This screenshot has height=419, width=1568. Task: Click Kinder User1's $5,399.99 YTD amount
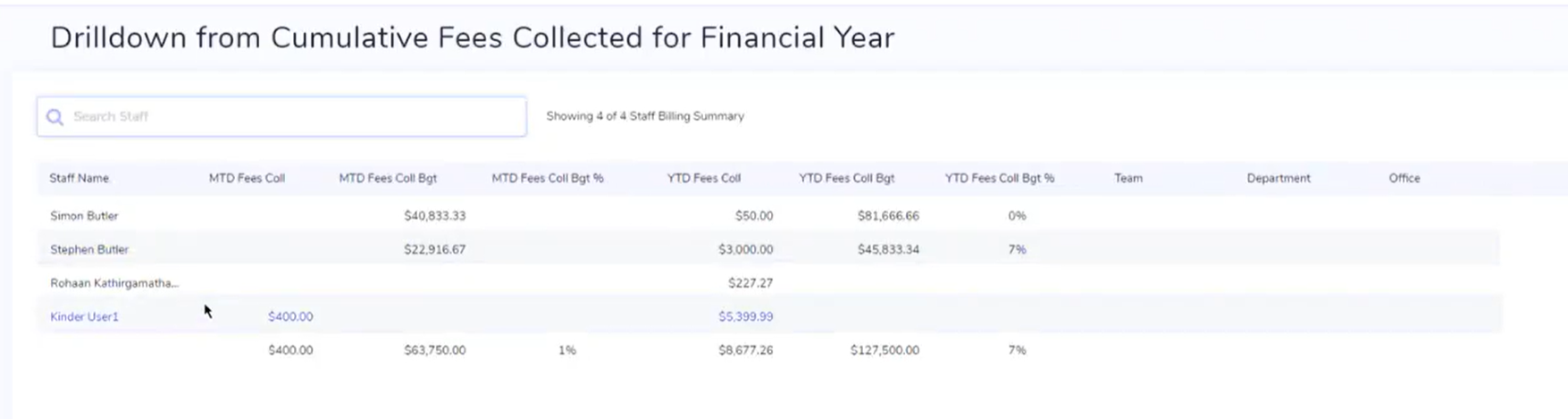click(746, 317)
